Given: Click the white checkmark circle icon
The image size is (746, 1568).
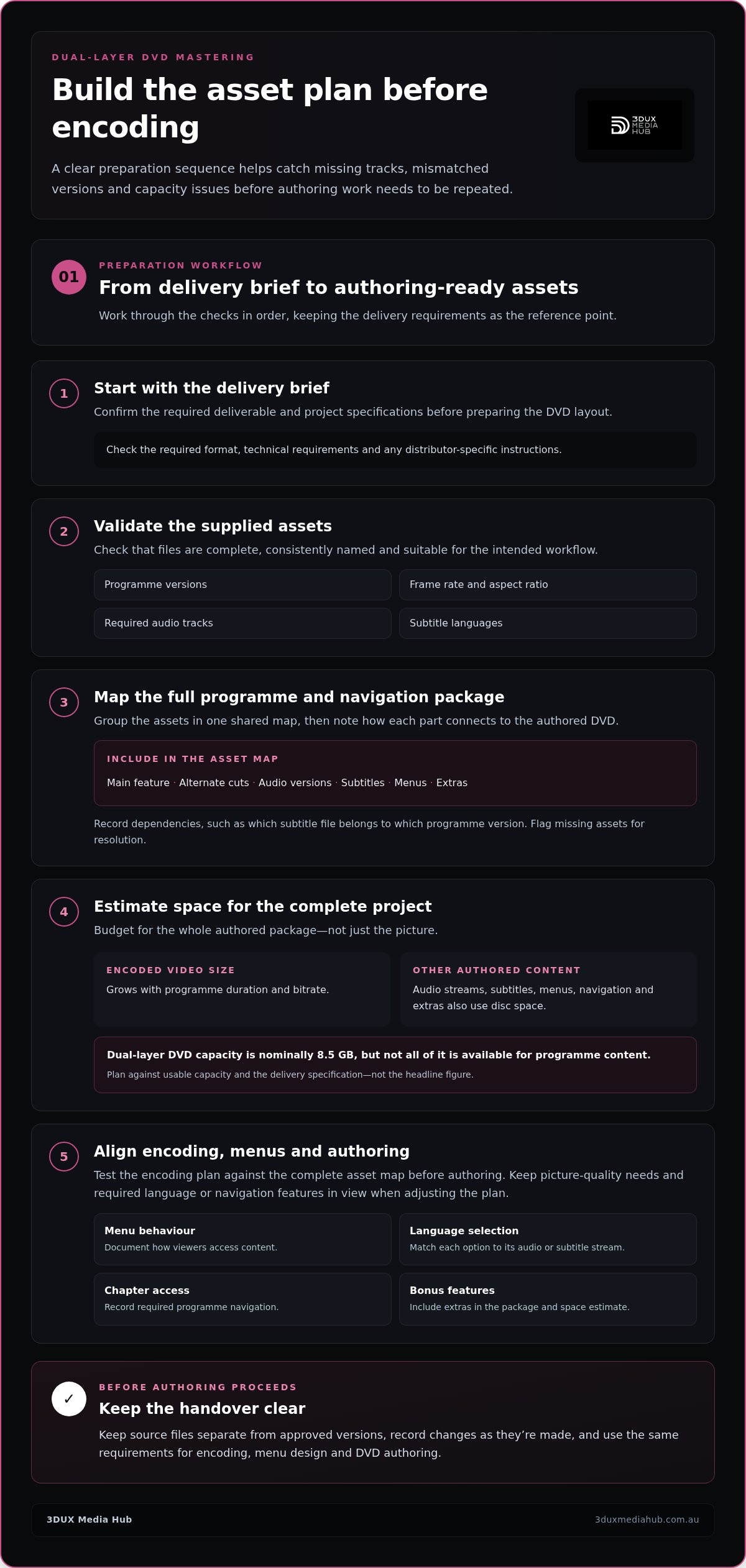Looking at the screenshot, I should 69,1399.
